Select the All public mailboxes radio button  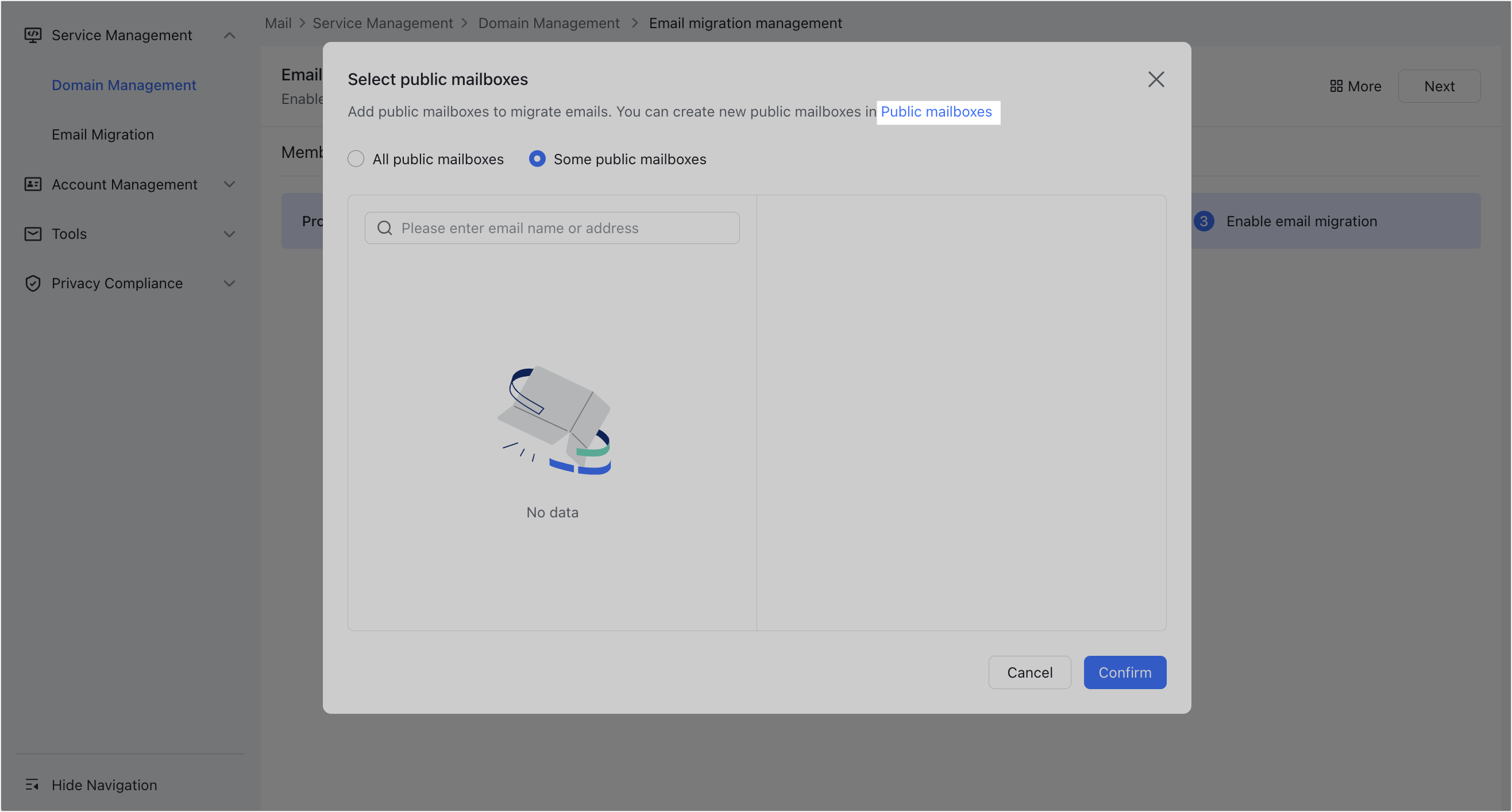(x=356, y=158)
